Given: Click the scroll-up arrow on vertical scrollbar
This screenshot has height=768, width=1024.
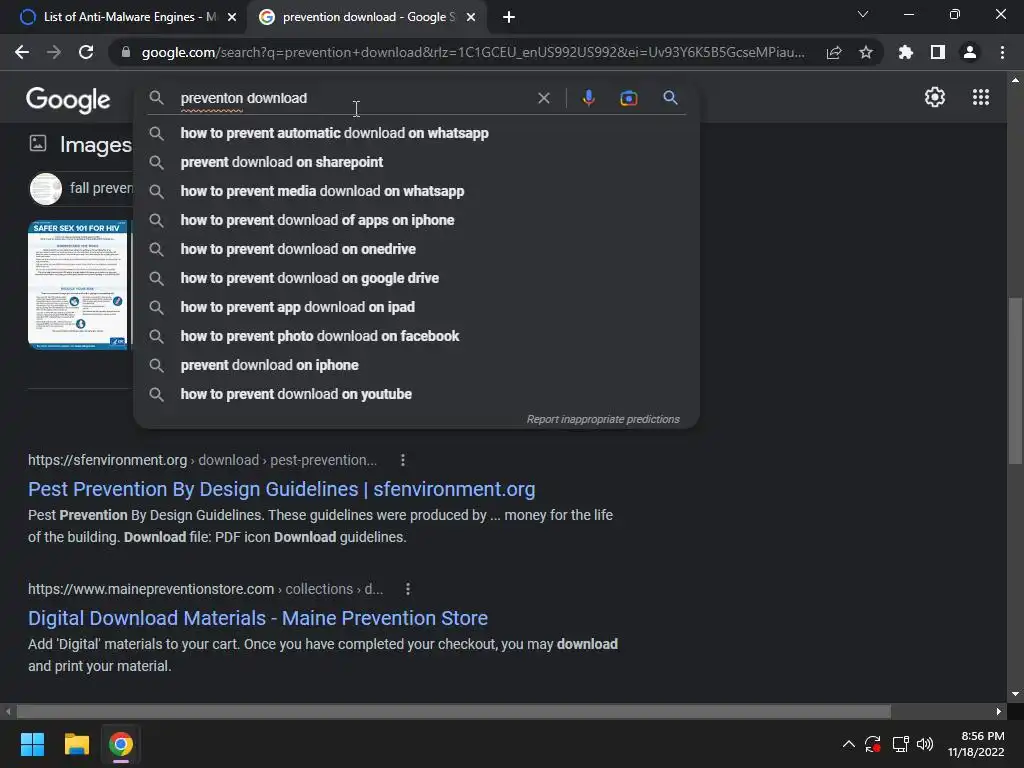Looking at the screenshot, I should click(x=1014, y=80).
